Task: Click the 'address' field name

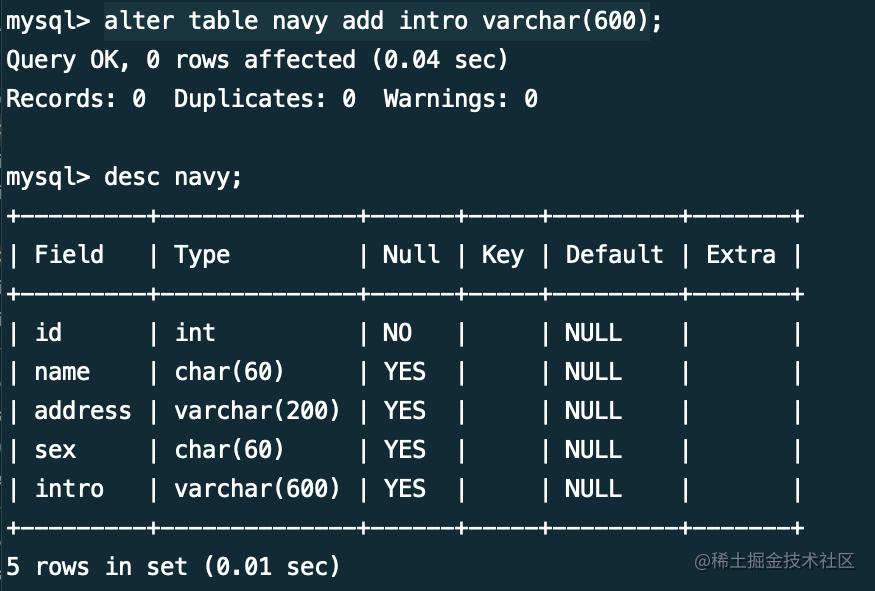Action: [83, 411]
